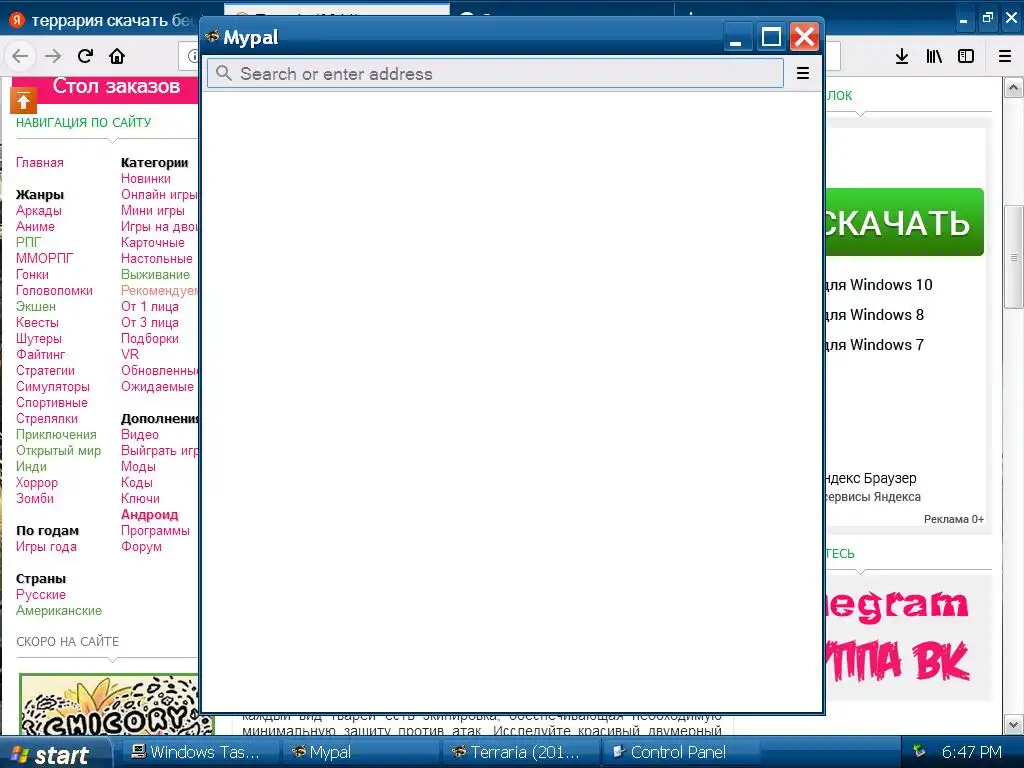Open the Квесты genre link
This screenshot has width=1024, height=768.
pyautogui.click(x=37, y=323)
